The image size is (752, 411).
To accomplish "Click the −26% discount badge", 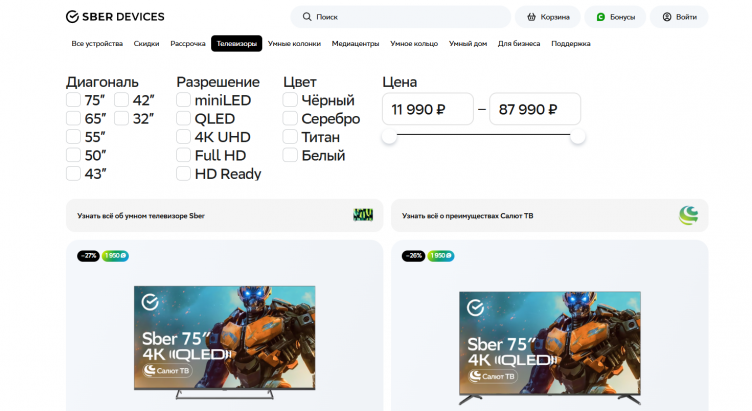I will [x=413, y=256].
